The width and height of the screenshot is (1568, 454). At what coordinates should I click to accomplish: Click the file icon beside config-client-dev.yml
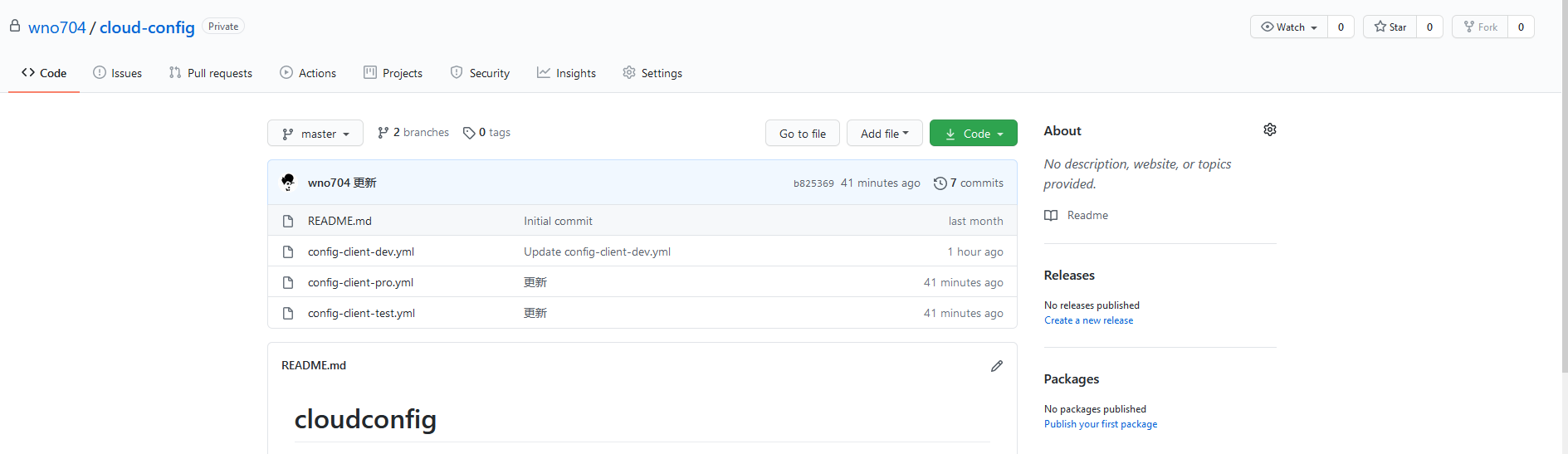tap(288, 251)
